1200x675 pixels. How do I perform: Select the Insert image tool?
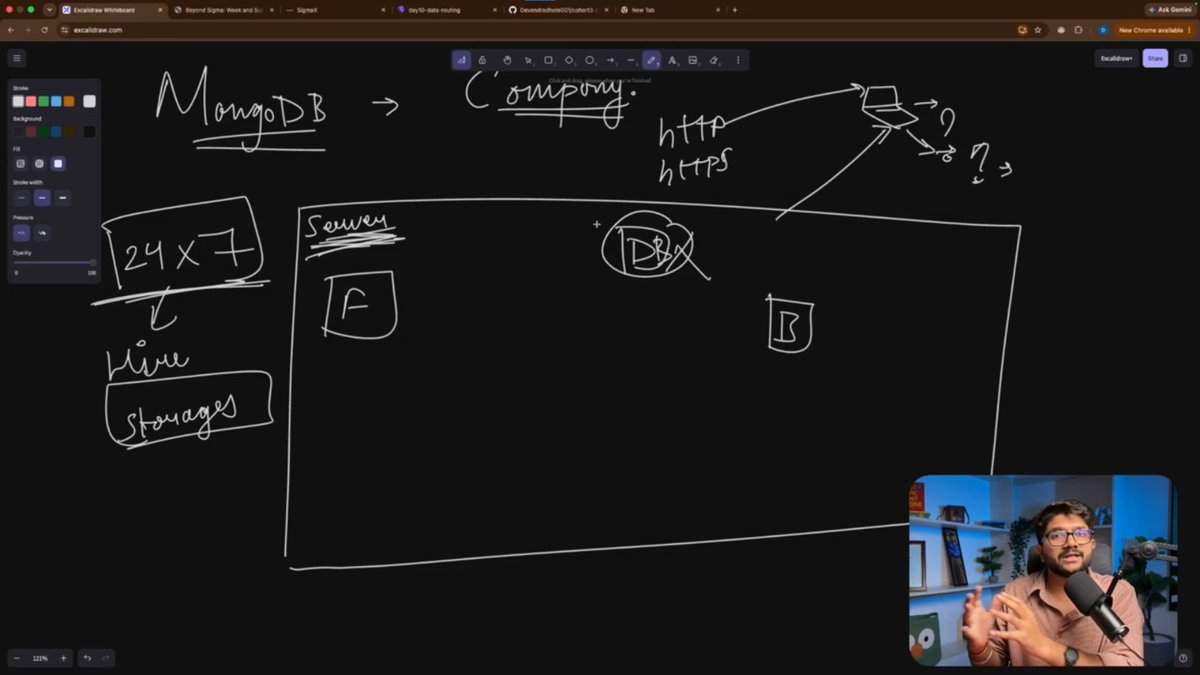click(x=693, y=60)
